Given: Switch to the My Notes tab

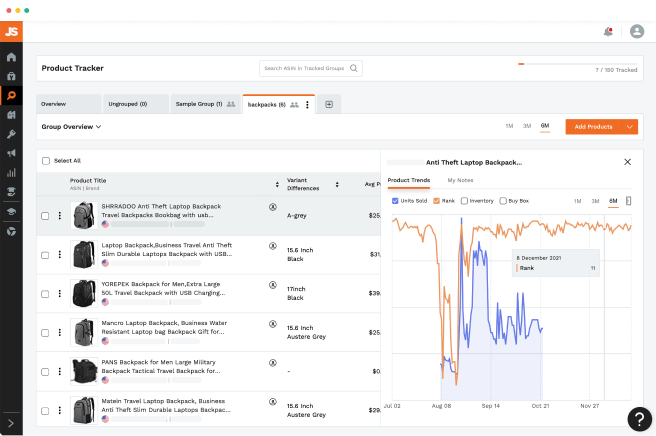Looking at the screenshot, I should click(x=460, y=180).
